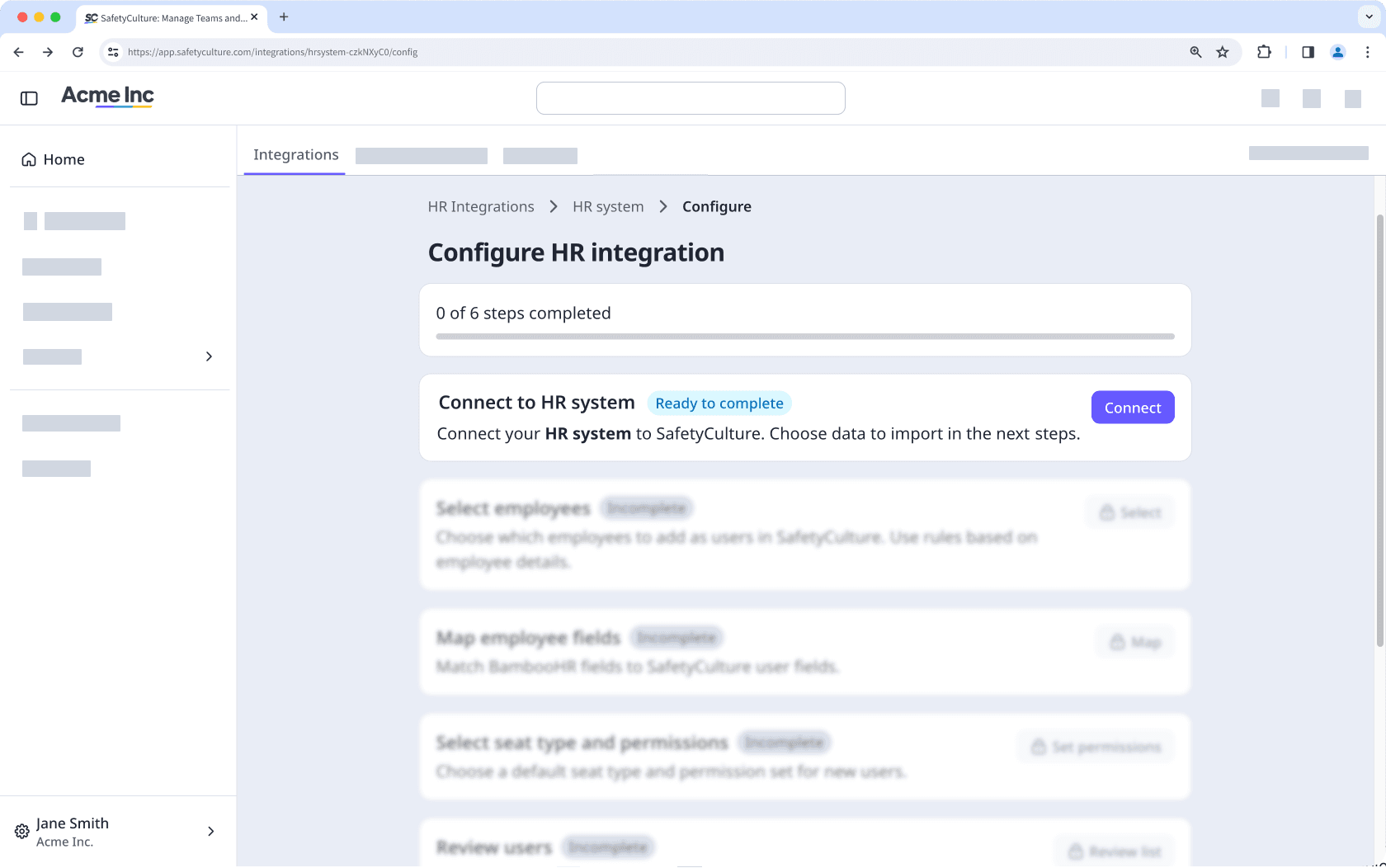This screenshot has width=1386, height=868.
Task: Select the SafetyCulture browser tab
Action: 172,17
